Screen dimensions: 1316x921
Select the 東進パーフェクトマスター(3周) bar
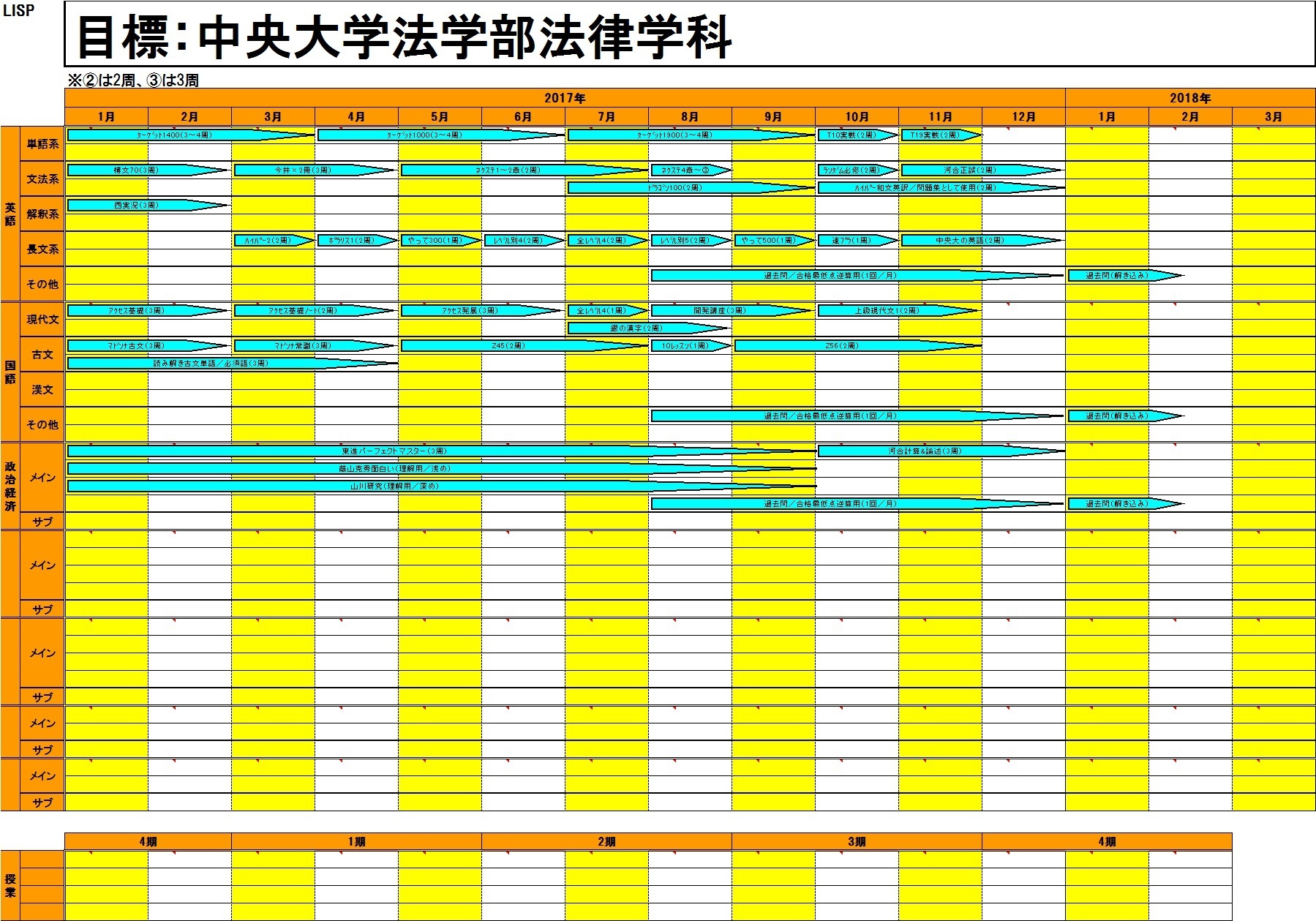tap(441, 451)
